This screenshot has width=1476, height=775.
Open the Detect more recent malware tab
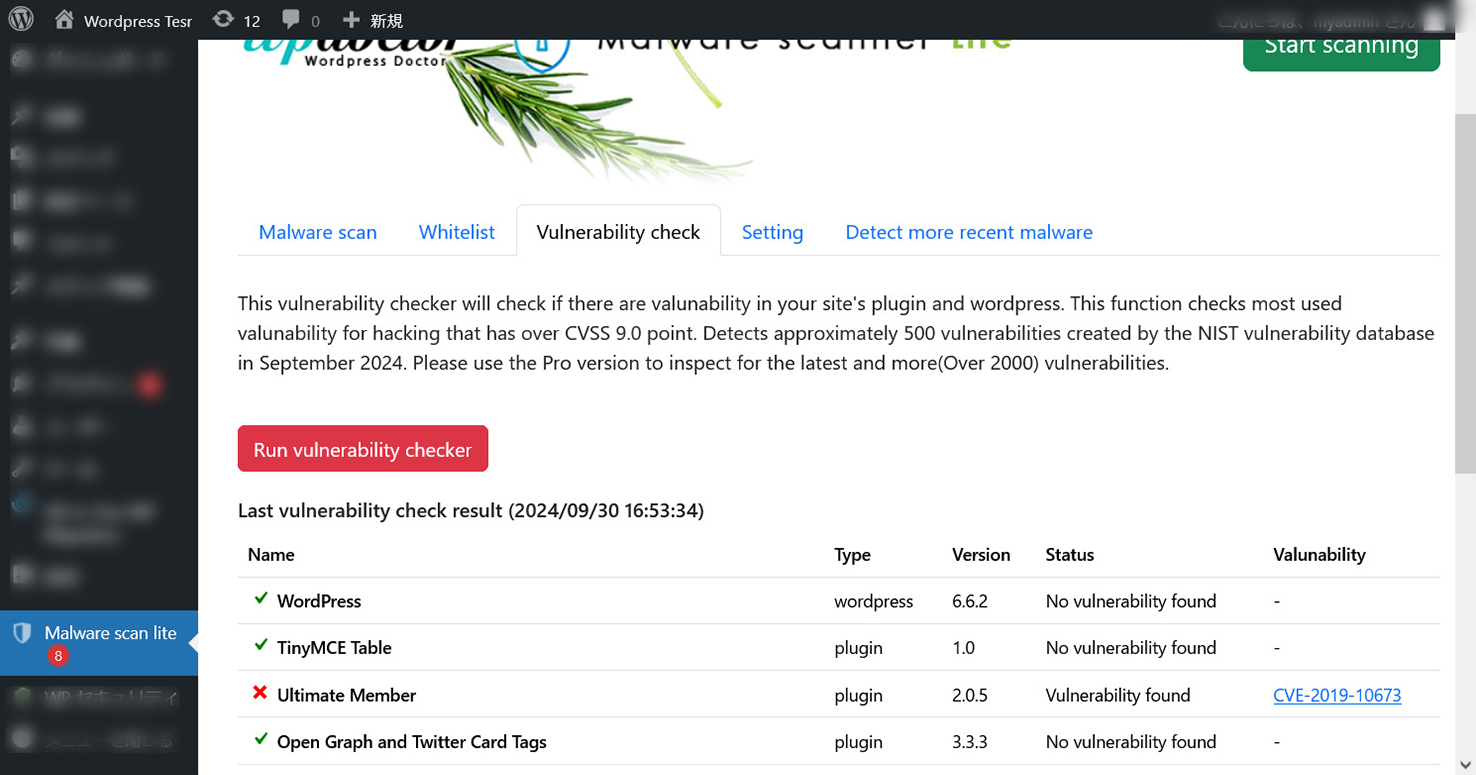[969, 232]
